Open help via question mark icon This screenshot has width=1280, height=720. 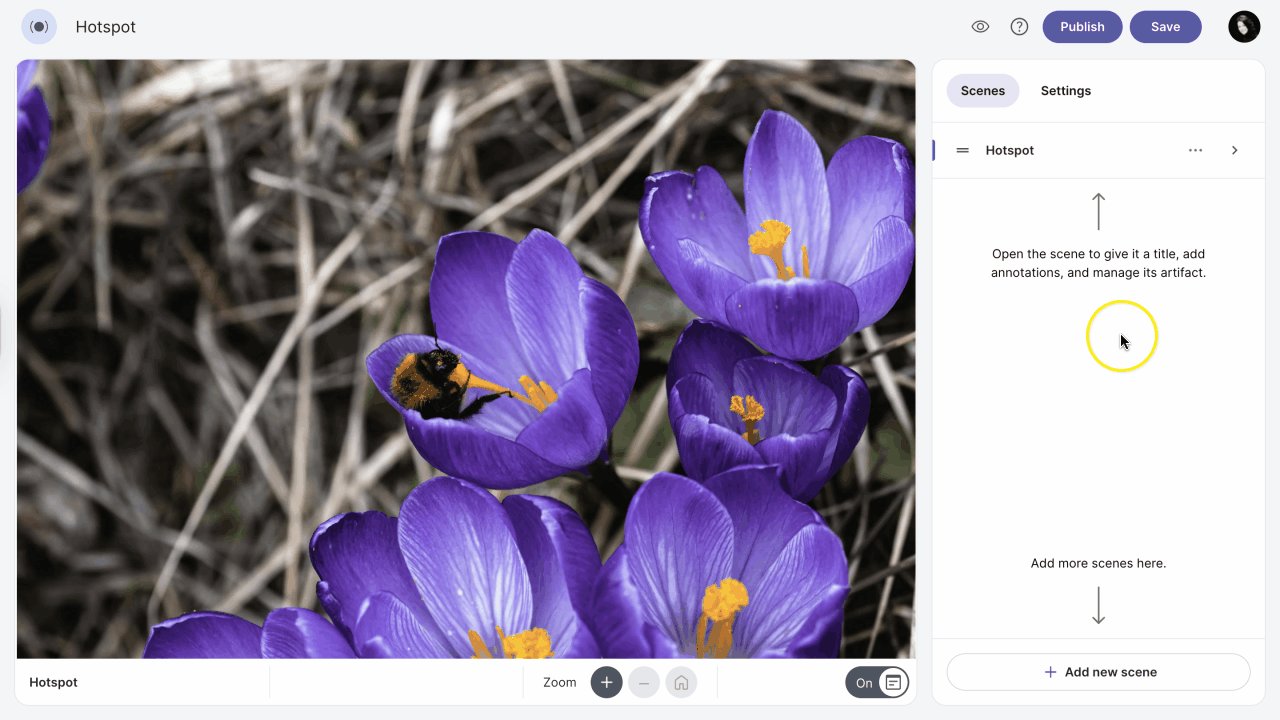1019,27
